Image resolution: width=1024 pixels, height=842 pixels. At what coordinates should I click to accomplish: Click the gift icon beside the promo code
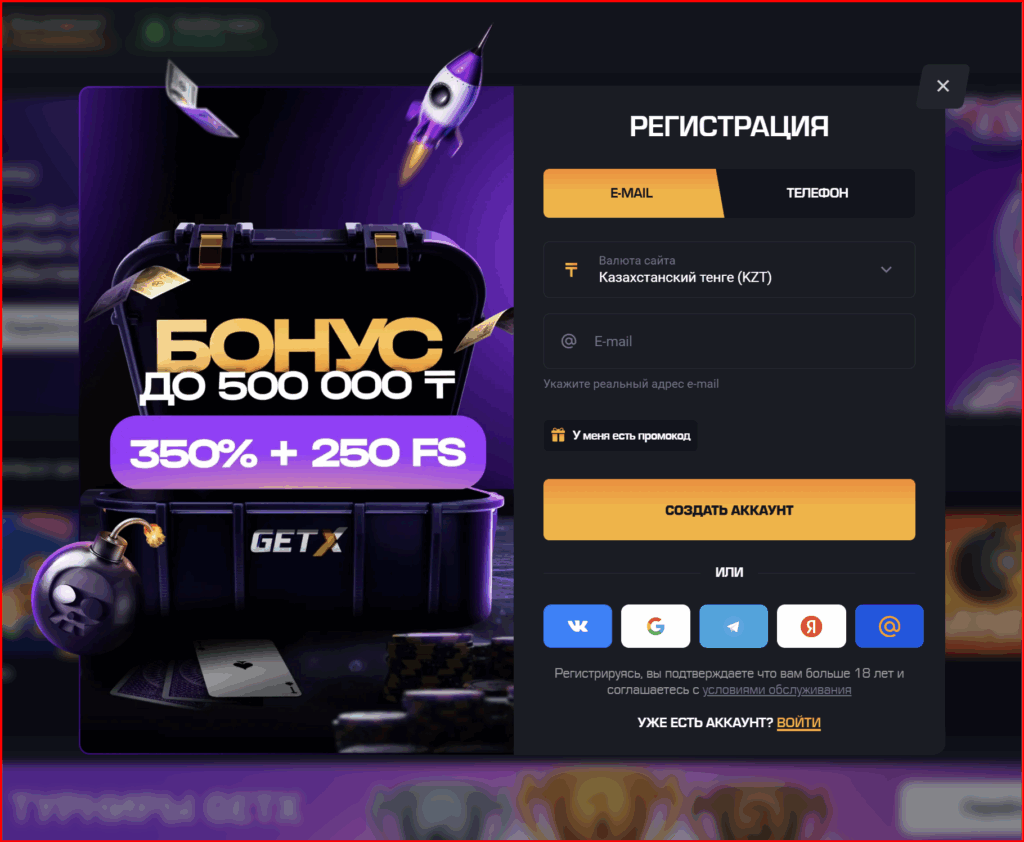[558, 435]
